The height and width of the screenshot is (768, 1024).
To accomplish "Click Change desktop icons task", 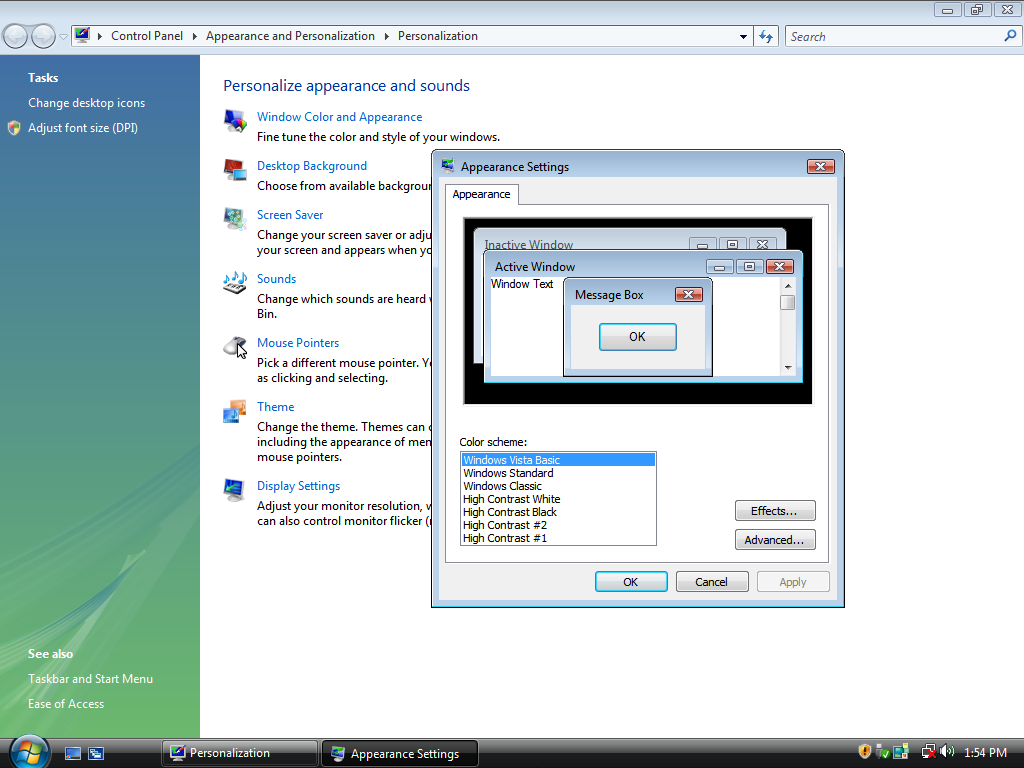I will click(86, 103).
